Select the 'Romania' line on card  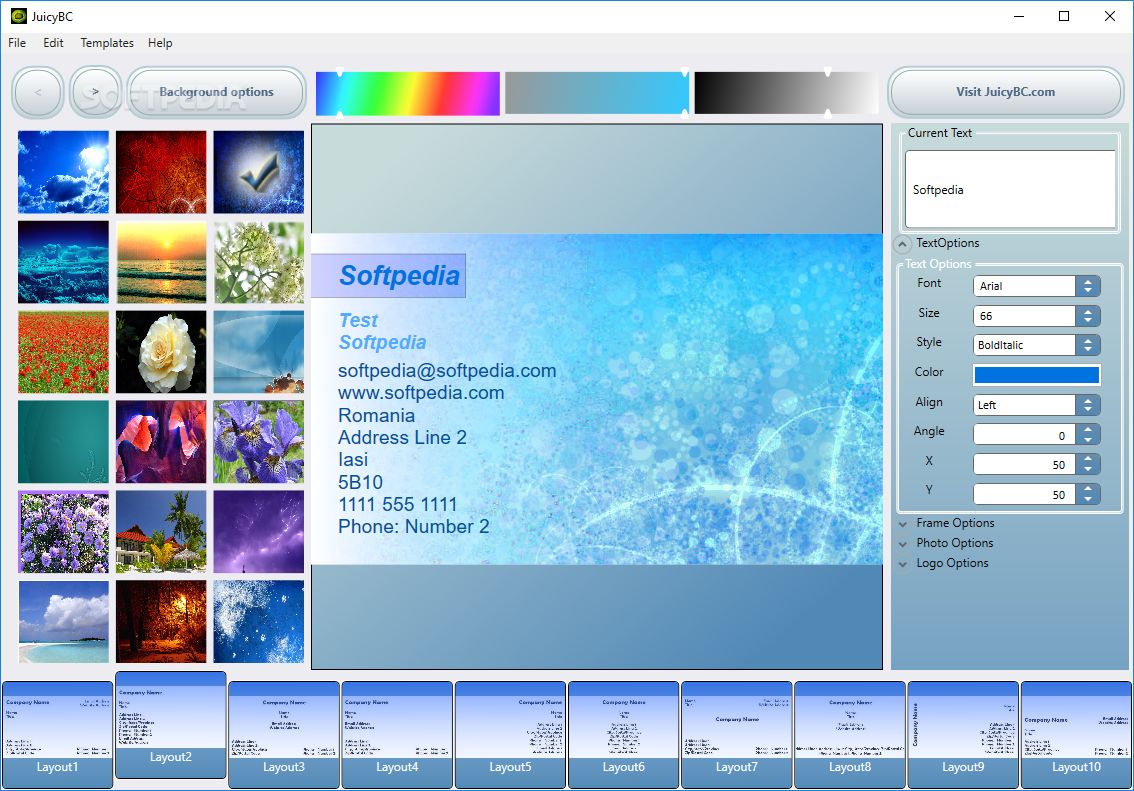point(376,416)
